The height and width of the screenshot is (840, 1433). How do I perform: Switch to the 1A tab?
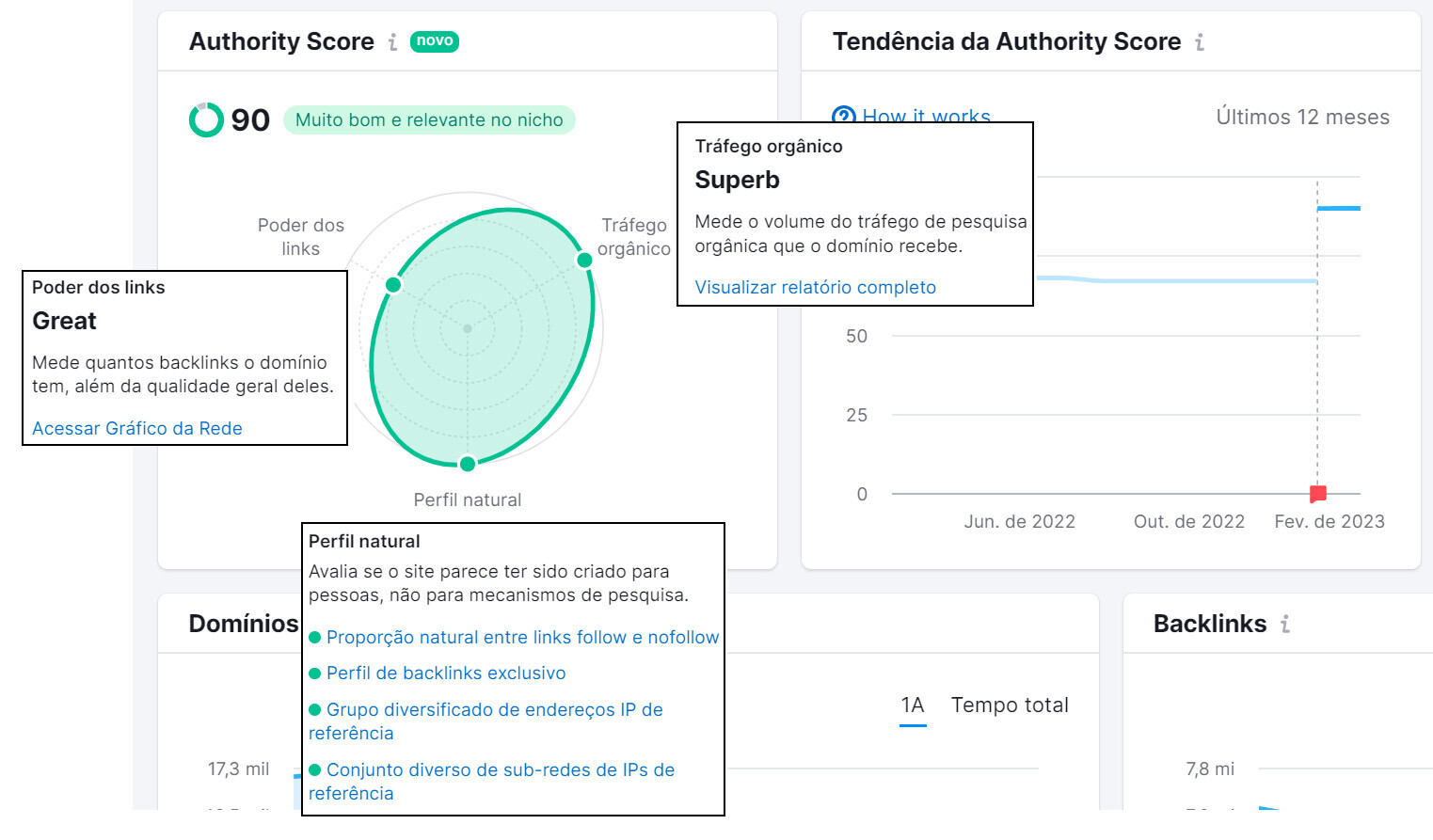coord(912,705)
